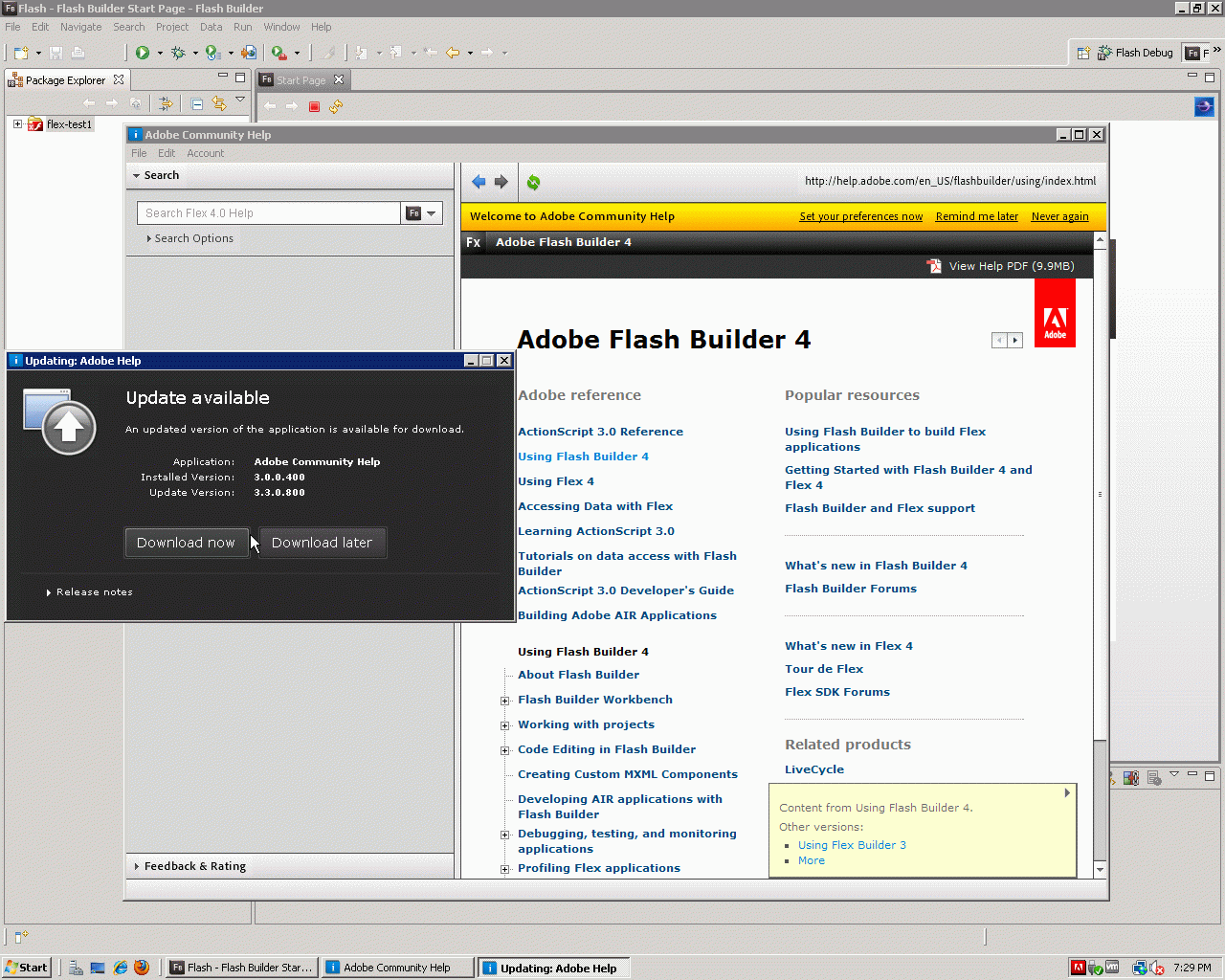Click the Save toolbar icon
1225x980 pixels.
point(56,53)
